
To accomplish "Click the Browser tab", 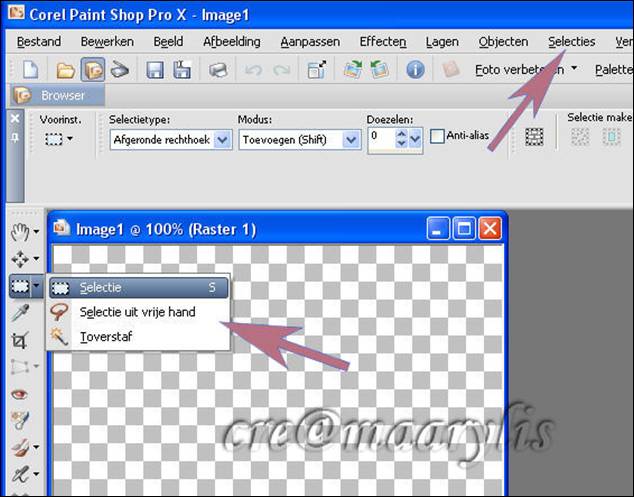I will tap(58, 95).
